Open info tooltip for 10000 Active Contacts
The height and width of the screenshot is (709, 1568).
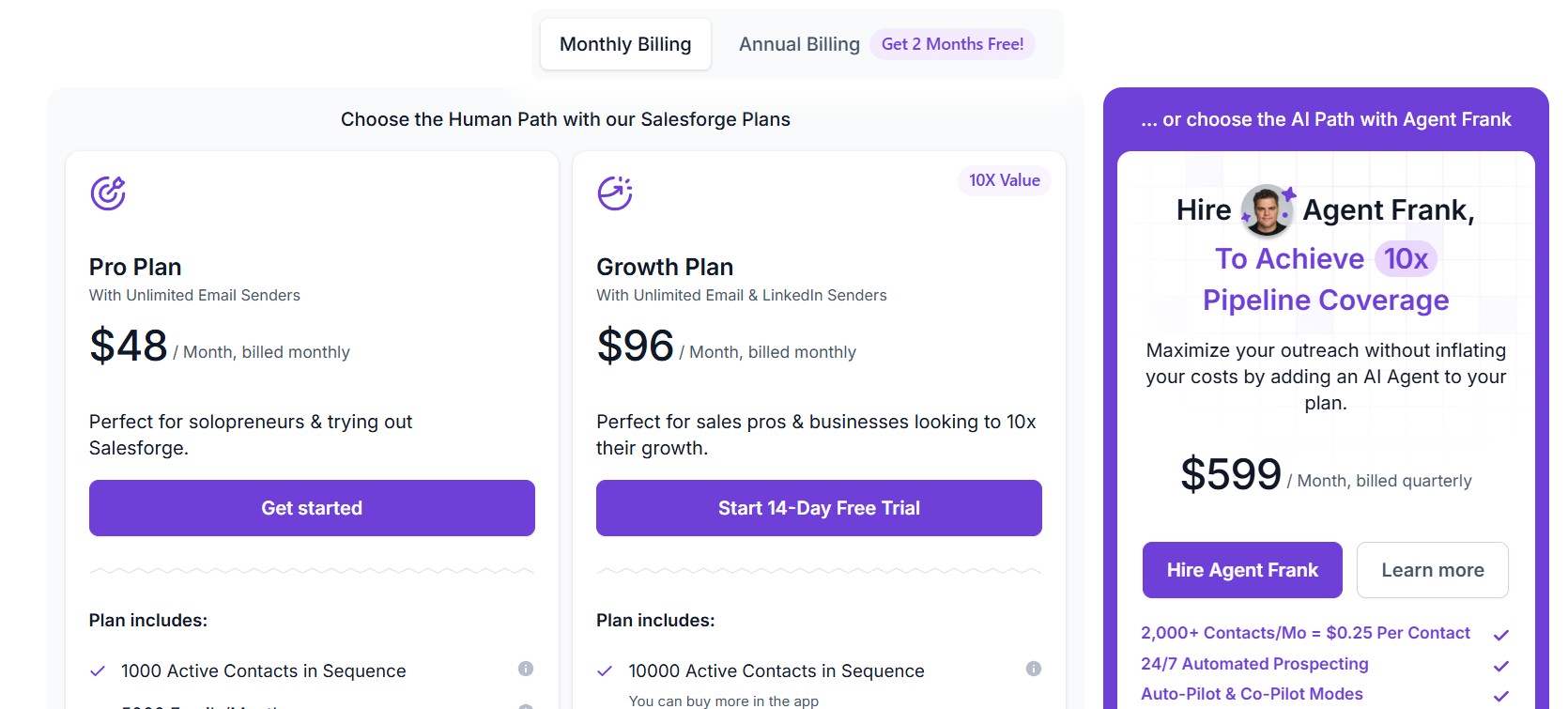pyautogui.click(x=1033, y=669)
